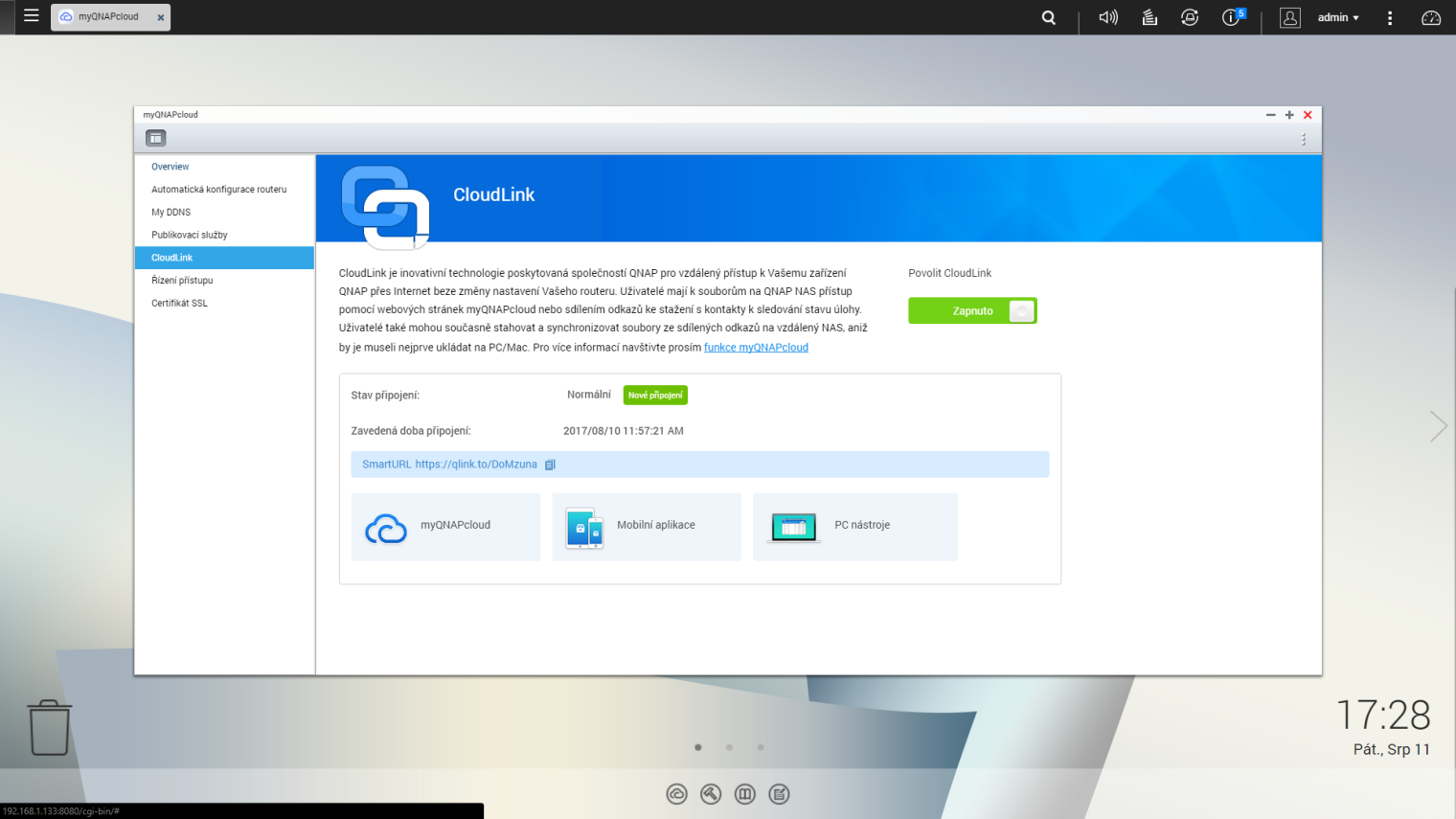Click the Normální connection status text
The image size is (1456, 819).
(x=589, y=395)
